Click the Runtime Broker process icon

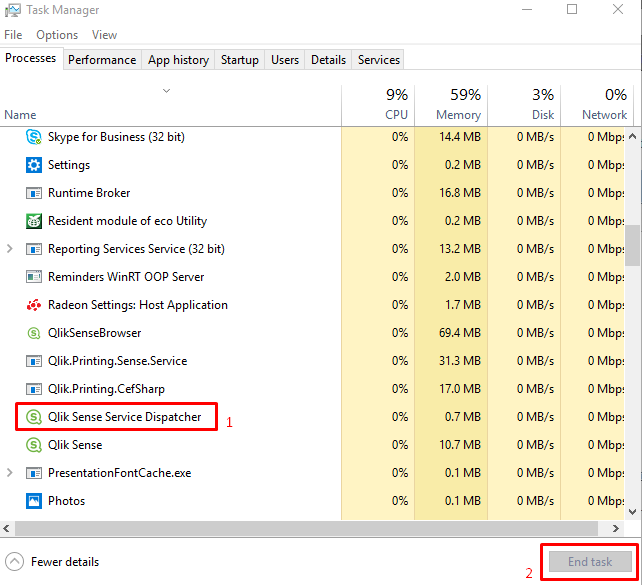pyautogui.click(x=33, y=193)
